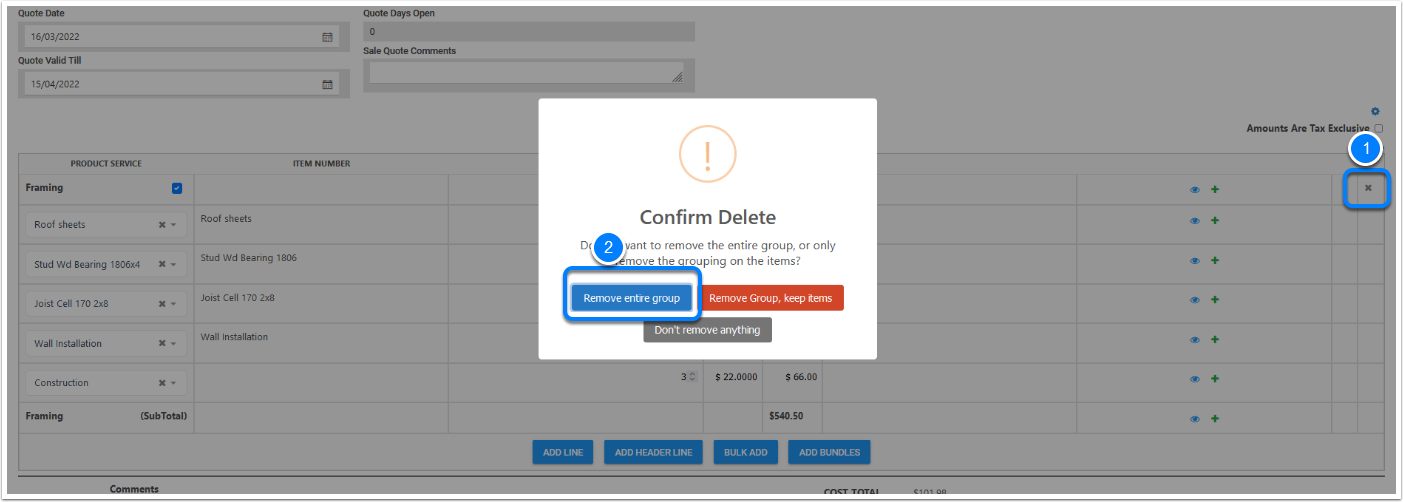This screenshot has height=502, width=1403.
Task: Toggle the Framing group checkbox
Action: tap(177, 188)
